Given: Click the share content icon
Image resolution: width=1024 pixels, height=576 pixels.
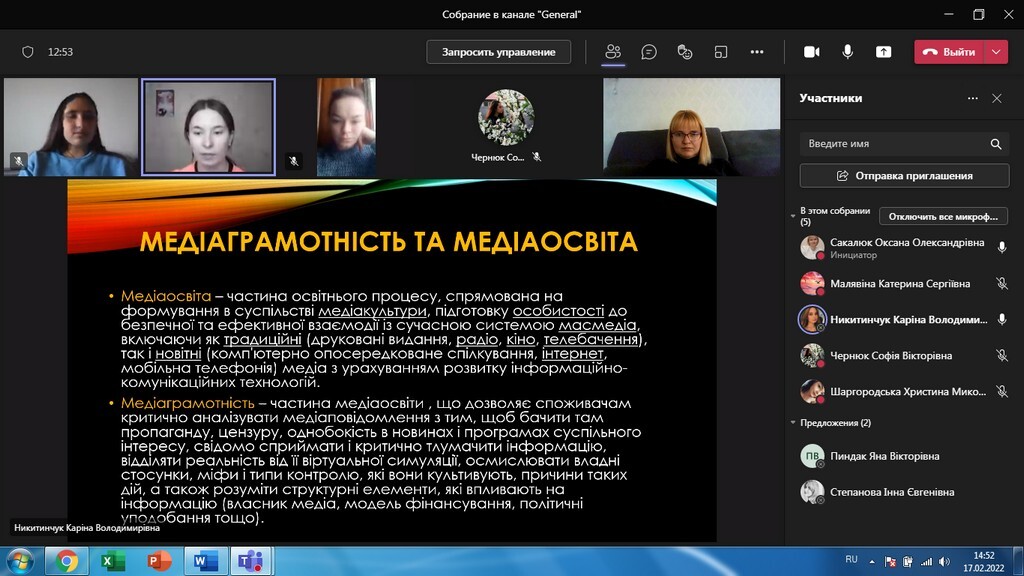Looking at the screenshot, I should click(883, 52).
